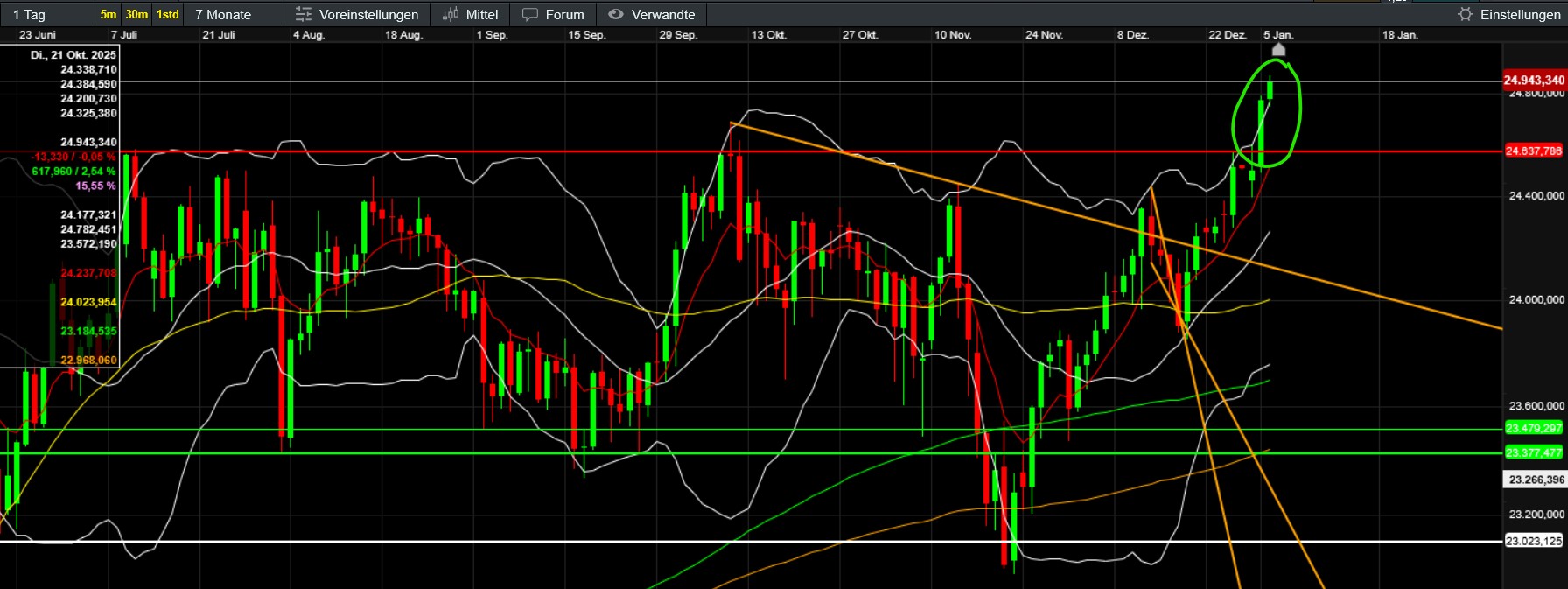Select the green 23.479,297 support level tag
This screenshot has width=1568, height=589.
click(x=1534, y=428)
